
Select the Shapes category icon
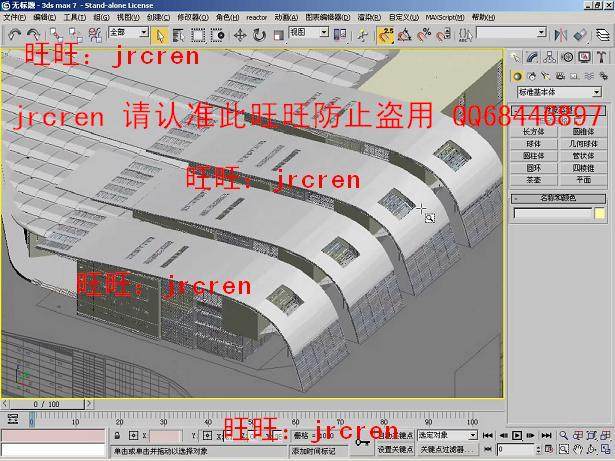(532, 76)
